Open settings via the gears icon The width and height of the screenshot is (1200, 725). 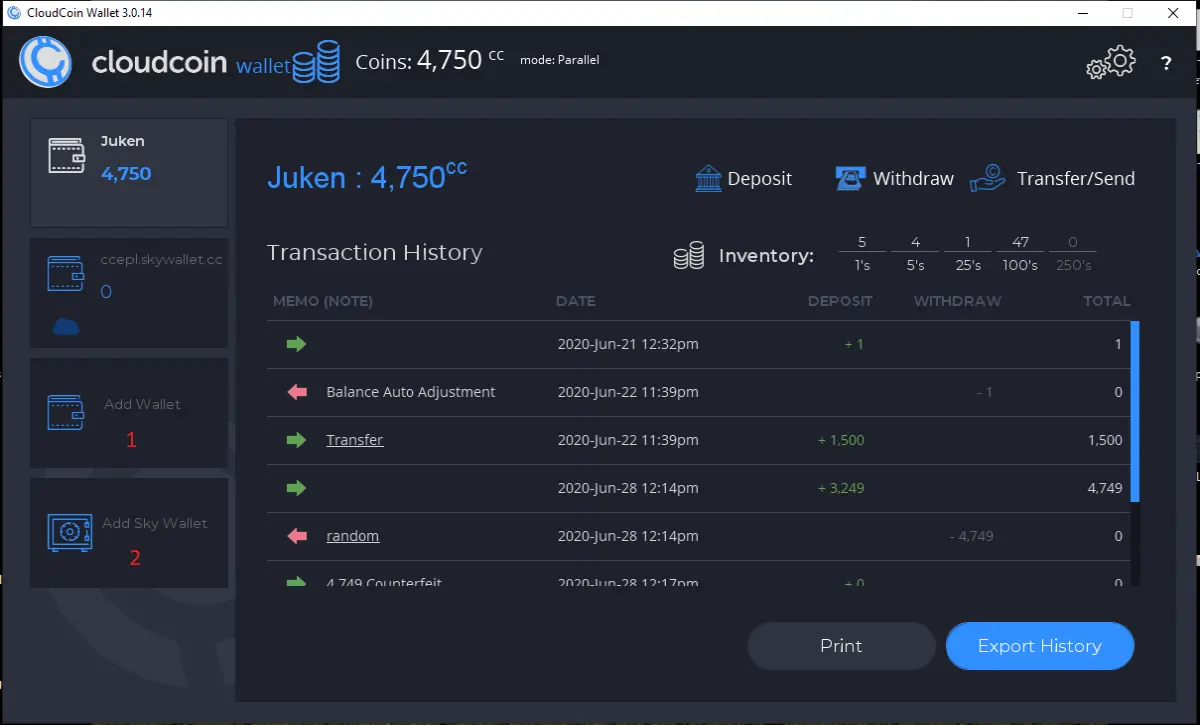(x=1111, y=63)
